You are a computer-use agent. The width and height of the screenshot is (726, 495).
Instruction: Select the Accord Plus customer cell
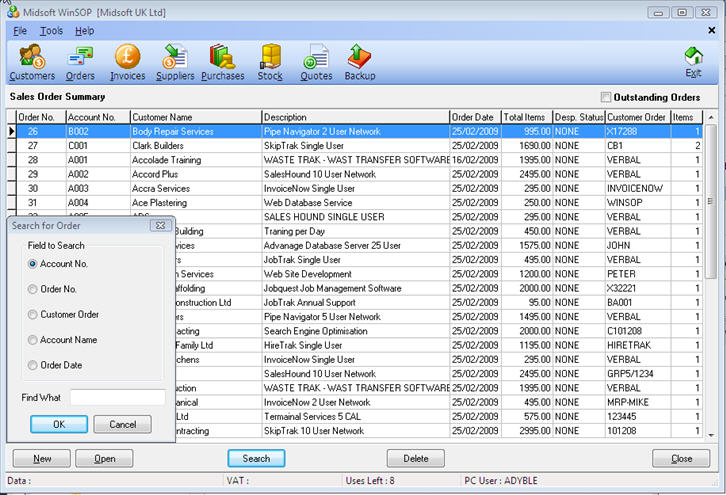tap(196, 175)
